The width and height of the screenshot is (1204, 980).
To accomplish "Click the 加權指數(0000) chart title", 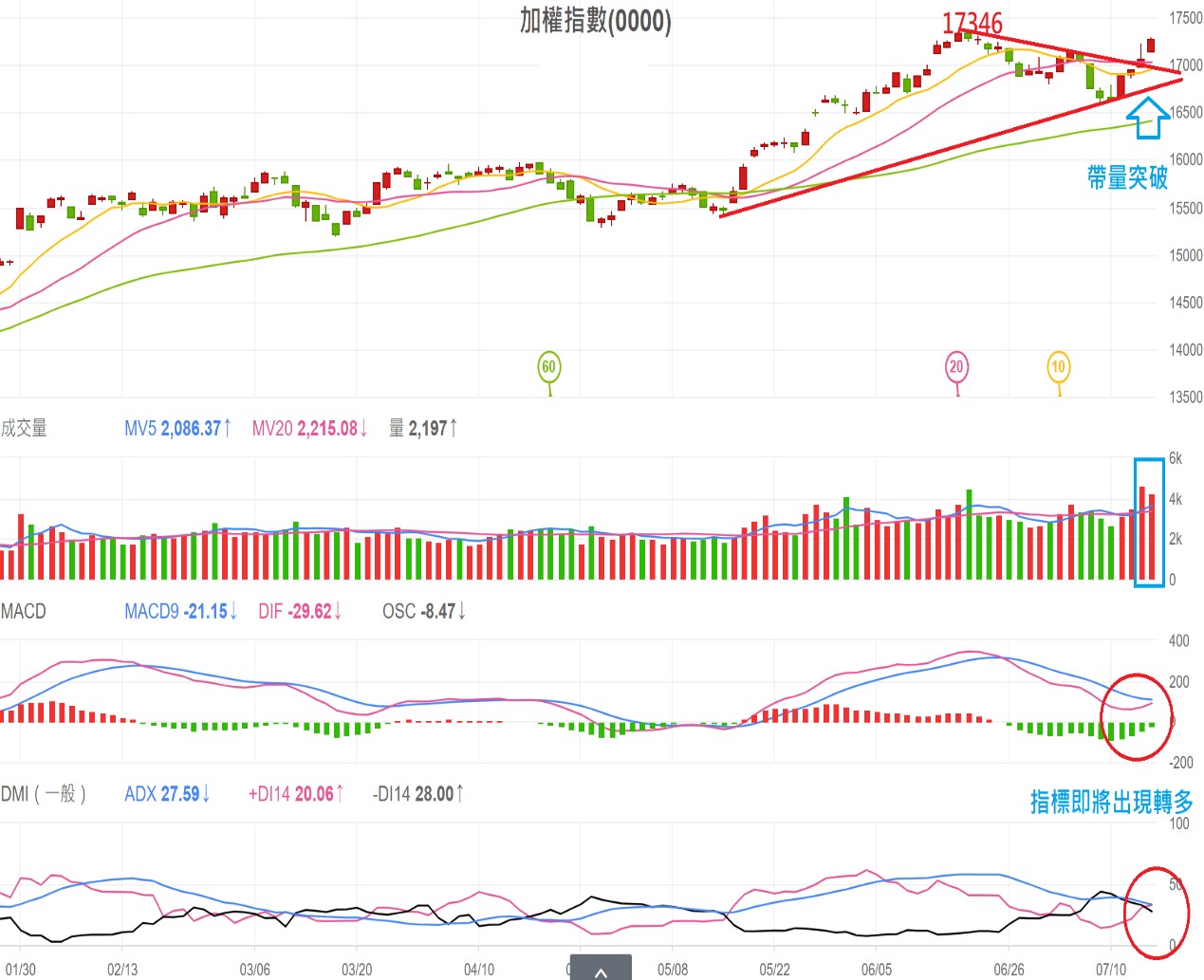I will click(x=595, y=21).
